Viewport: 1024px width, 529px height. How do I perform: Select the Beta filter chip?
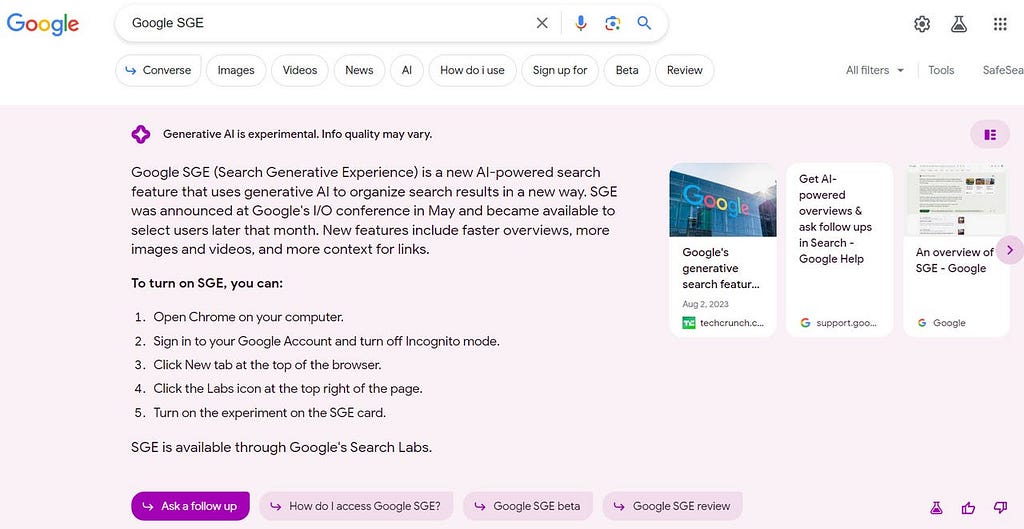[x=627, y=70]
